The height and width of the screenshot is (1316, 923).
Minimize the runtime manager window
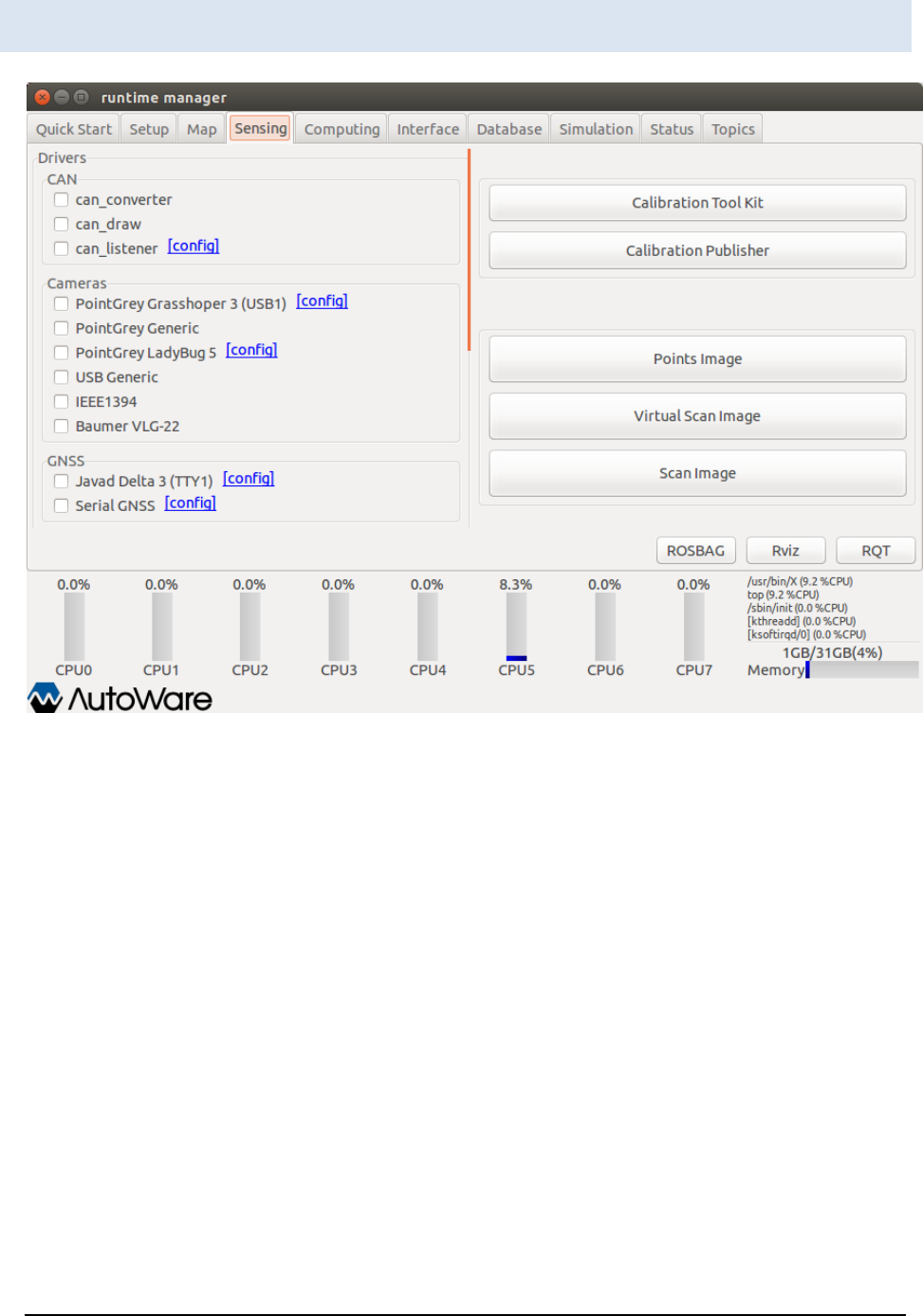62,97
